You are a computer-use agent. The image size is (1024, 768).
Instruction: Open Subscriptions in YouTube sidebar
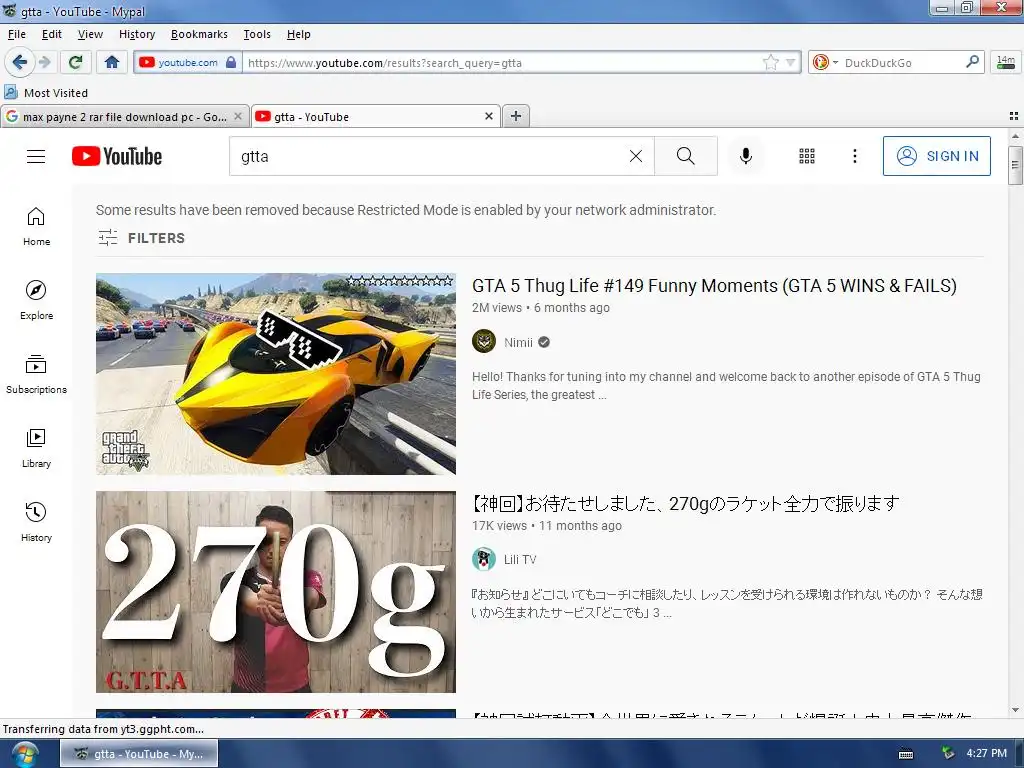[36, 374]
